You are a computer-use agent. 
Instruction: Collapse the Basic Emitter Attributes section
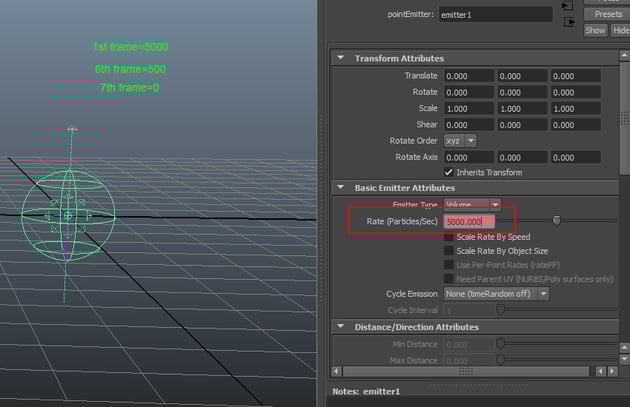pos(341,187)
